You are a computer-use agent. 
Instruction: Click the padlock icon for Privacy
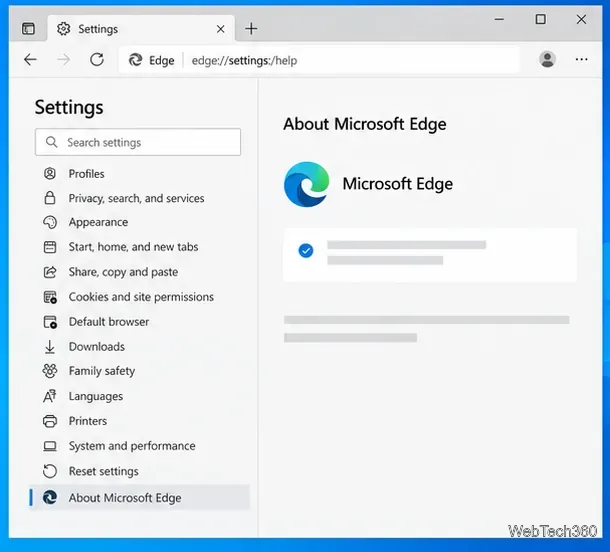(x=50, y=198)
